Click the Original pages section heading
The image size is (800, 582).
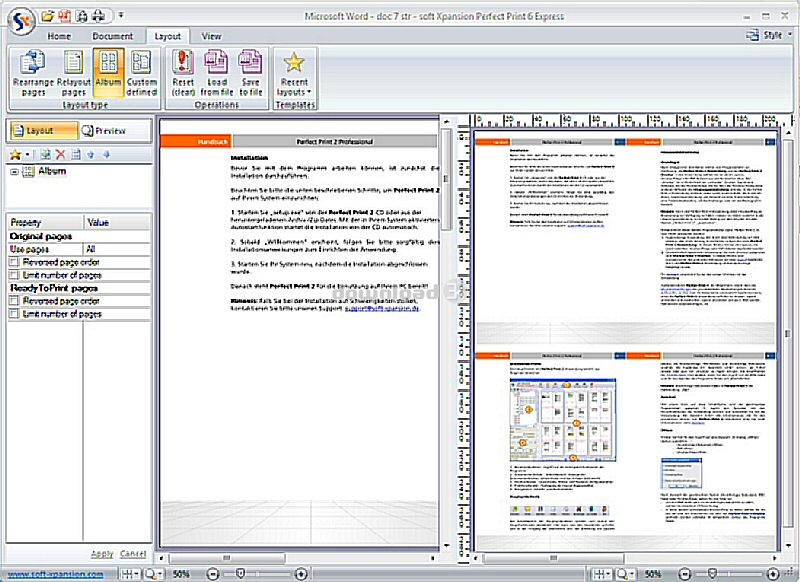[x=41, y=236]
